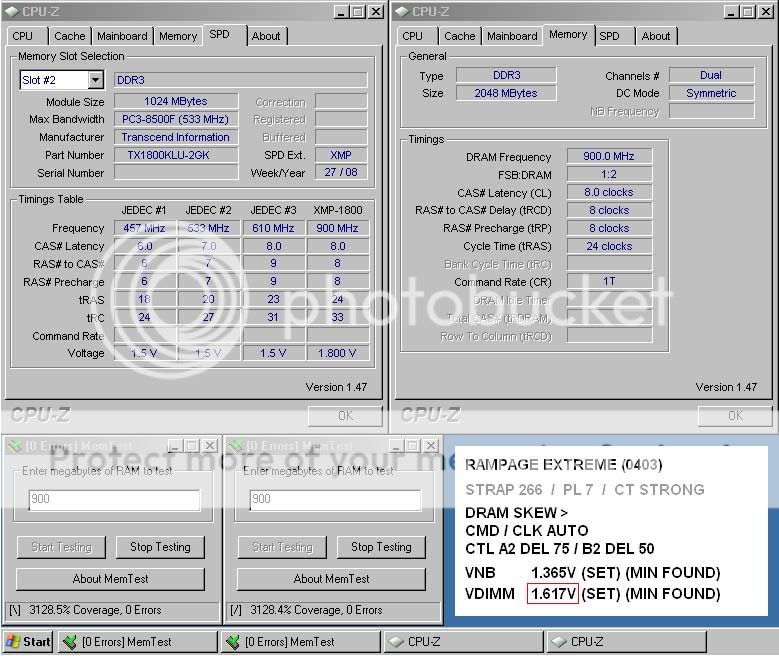Click Channels value Dual
Image resolution: width=779 pixels, height=656 pixels.
[711, 75]
